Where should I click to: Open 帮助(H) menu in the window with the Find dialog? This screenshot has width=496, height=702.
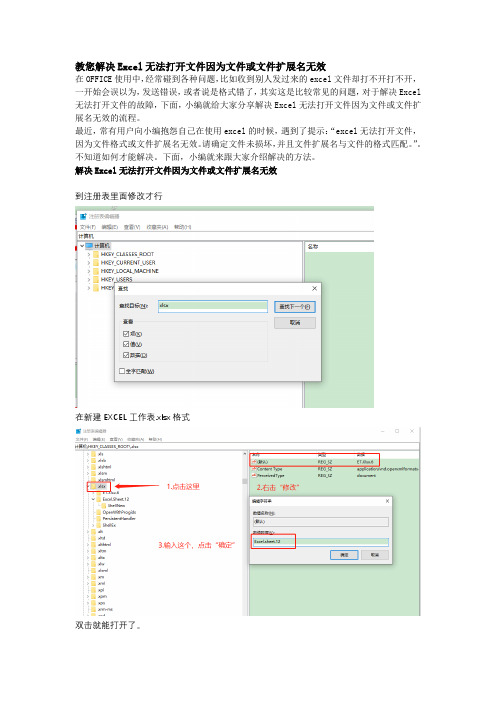pos(183,227)
